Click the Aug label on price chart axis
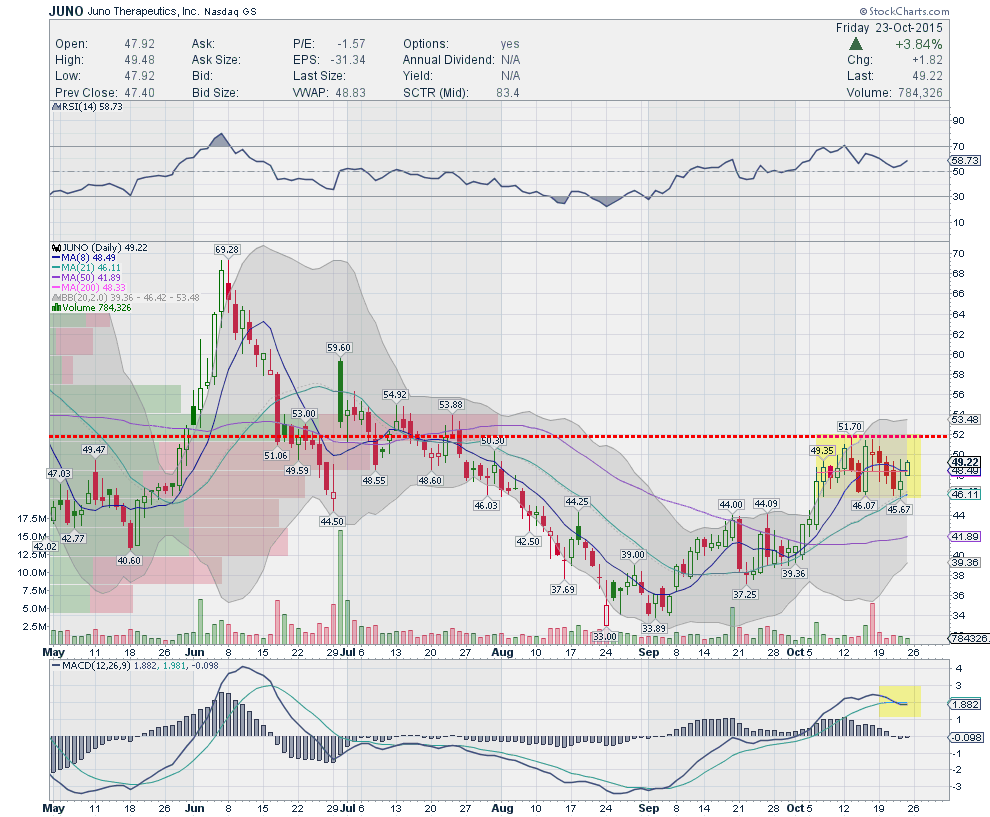 (503, 652)
